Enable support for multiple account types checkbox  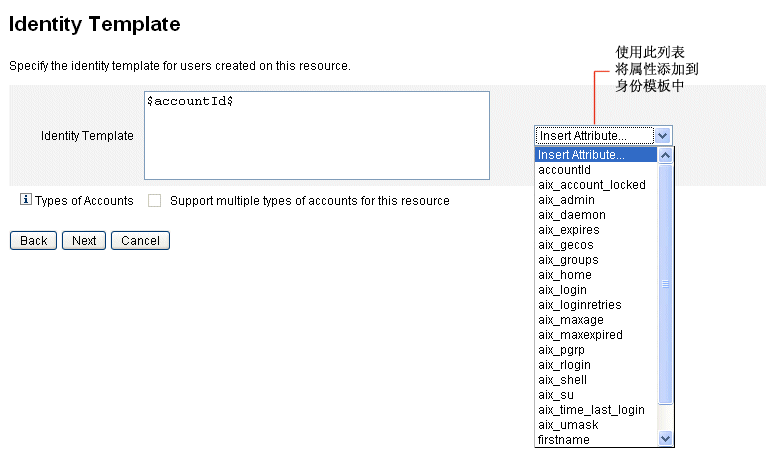point(154,200)
